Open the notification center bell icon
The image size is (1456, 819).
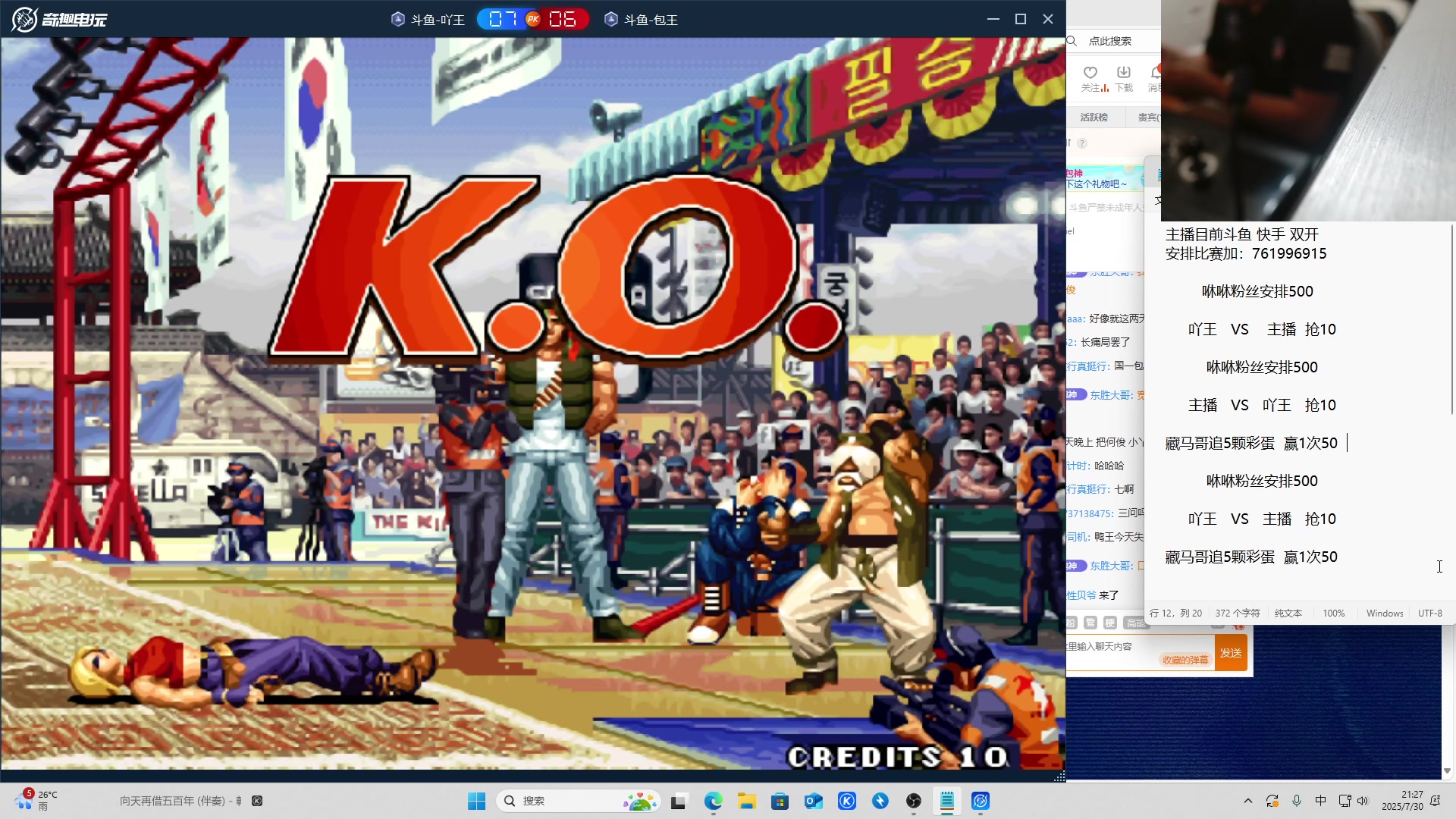pyautogui.click(x=1435, y=801)
